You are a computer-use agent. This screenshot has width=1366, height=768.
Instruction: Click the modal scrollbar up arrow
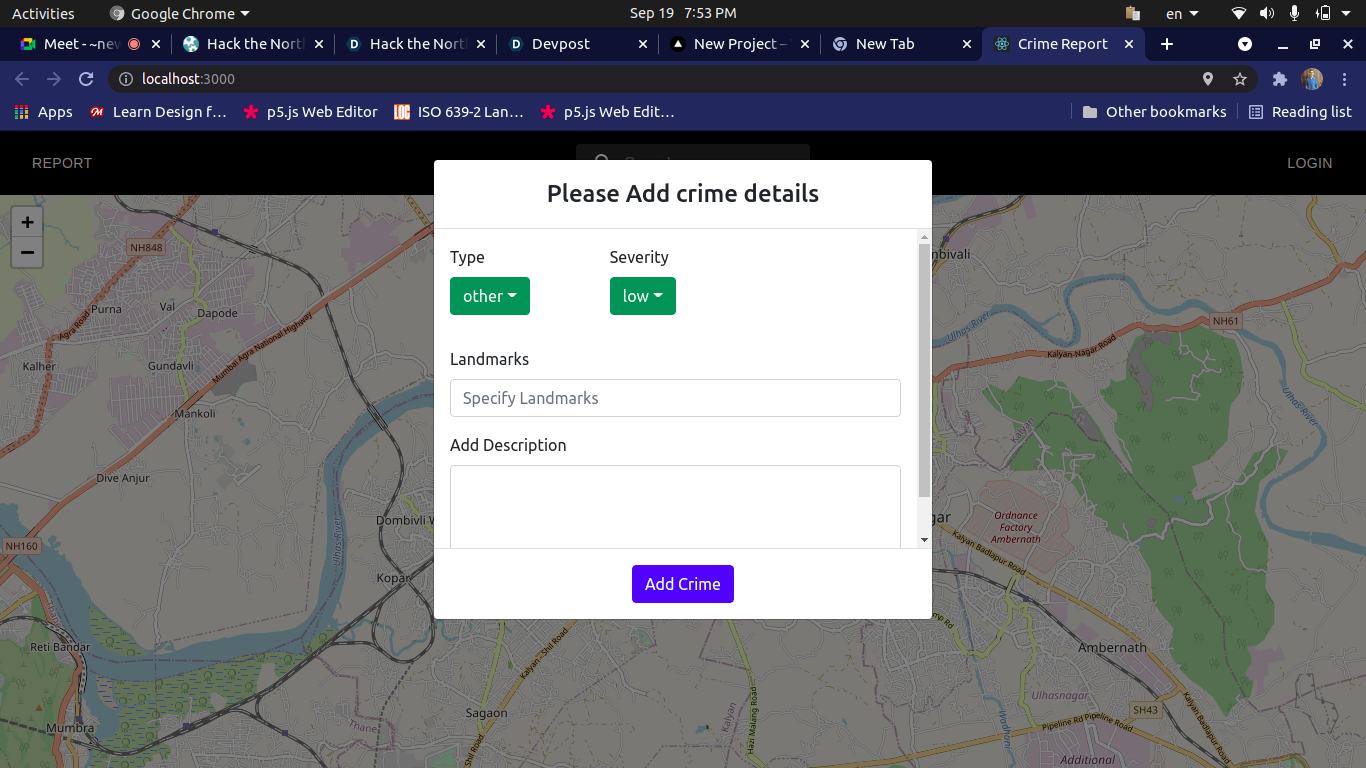coord(924,237)
